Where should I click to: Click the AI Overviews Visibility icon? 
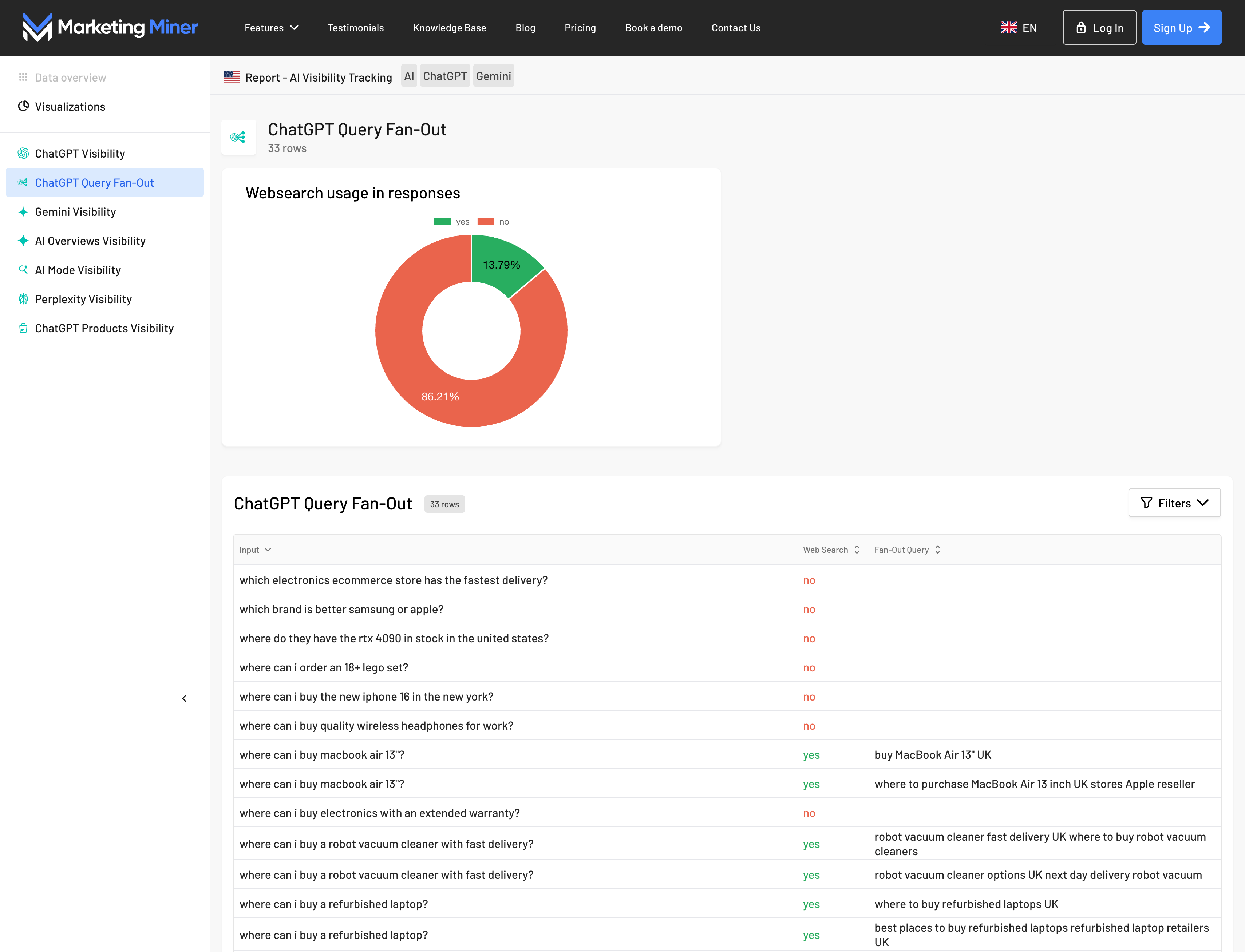(23, 241)
